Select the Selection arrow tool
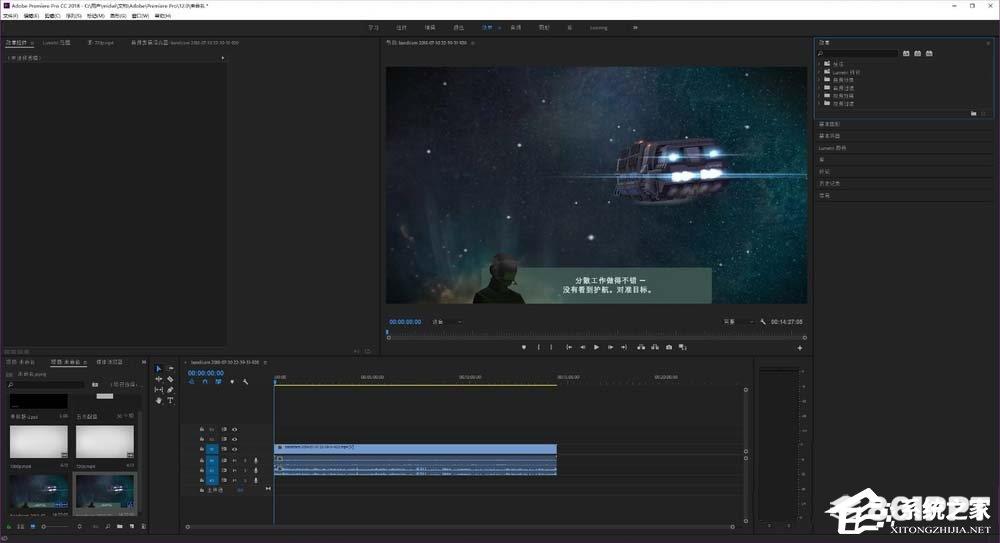 point(159,369)
